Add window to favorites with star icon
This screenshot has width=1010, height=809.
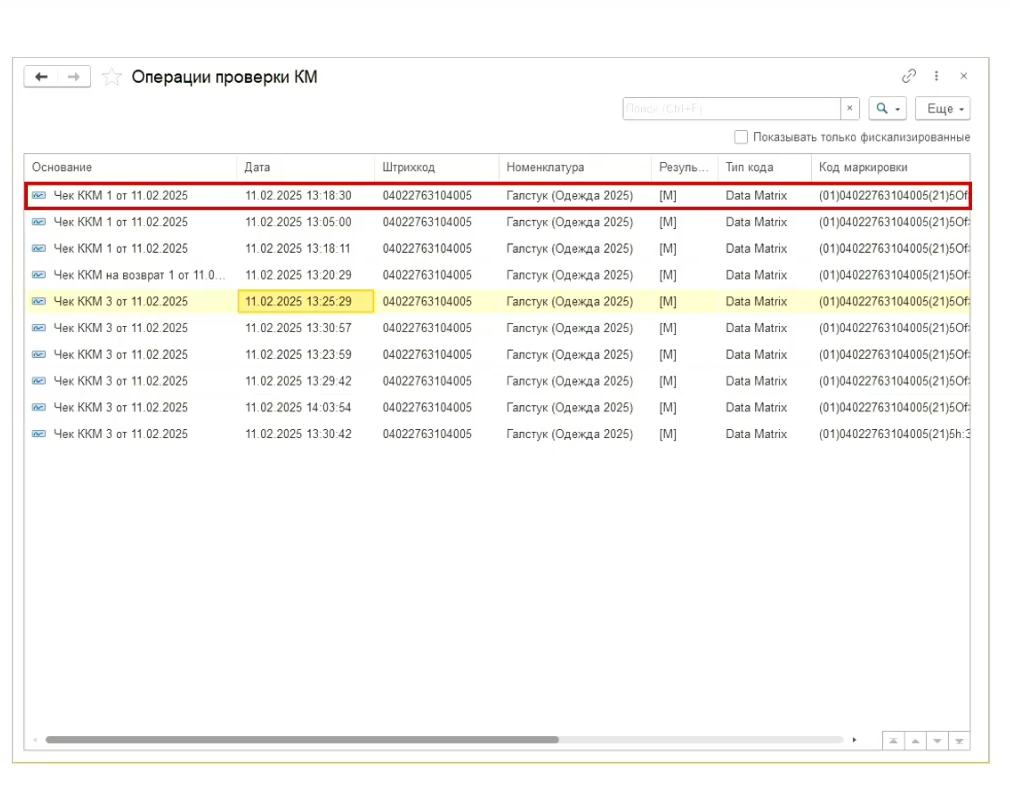(x=112, y=77)
